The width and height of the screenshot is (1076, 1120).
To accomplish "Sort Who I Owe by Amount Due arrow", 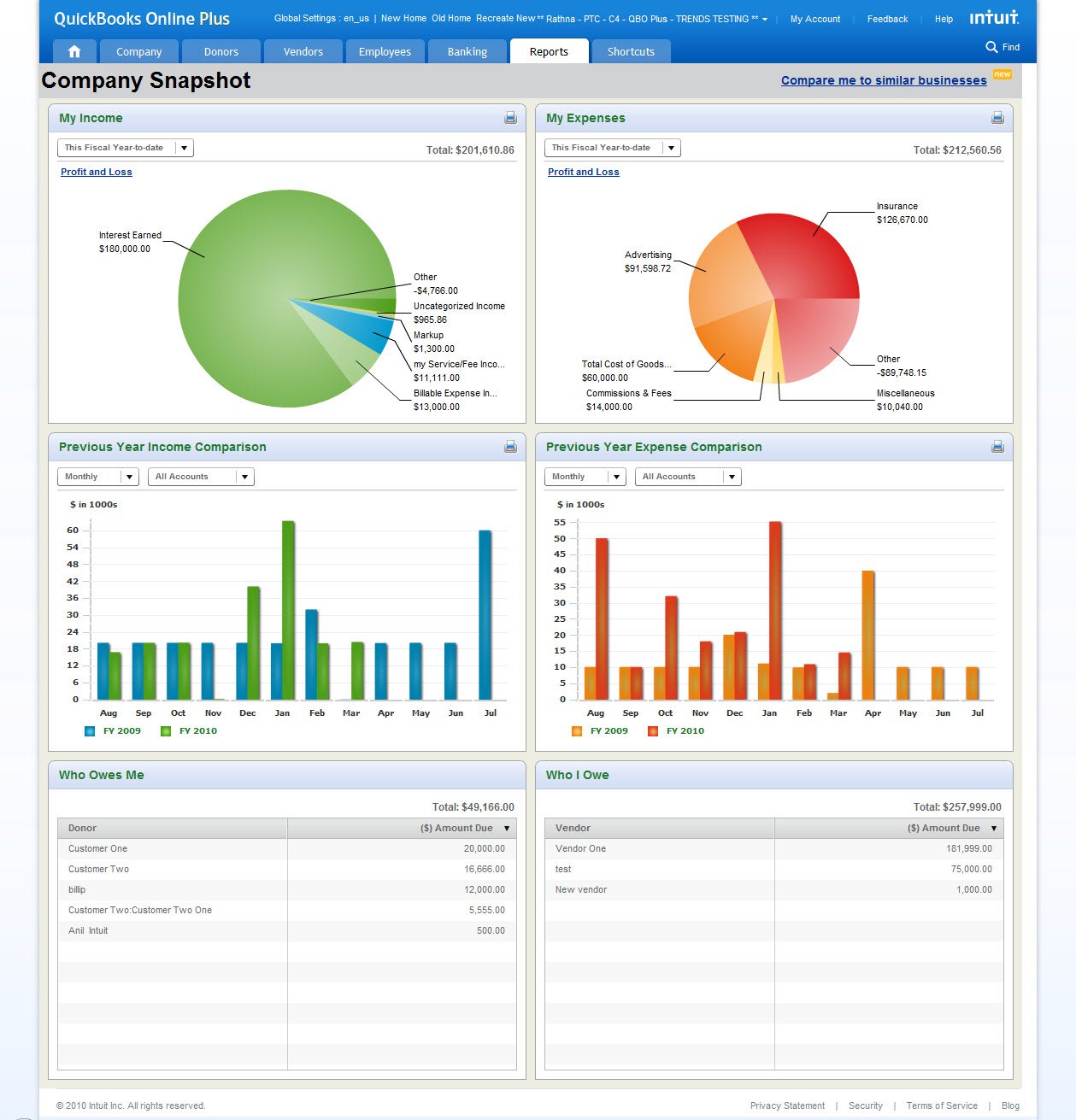I will (994, 829).
